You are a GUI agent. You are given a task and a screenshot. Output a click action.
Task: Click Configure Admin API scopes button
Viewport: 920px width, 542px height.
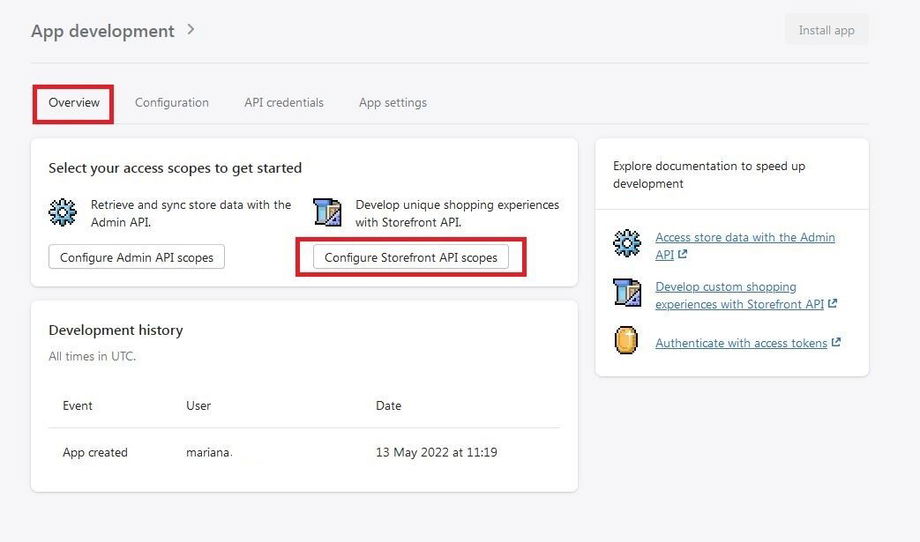137,257
